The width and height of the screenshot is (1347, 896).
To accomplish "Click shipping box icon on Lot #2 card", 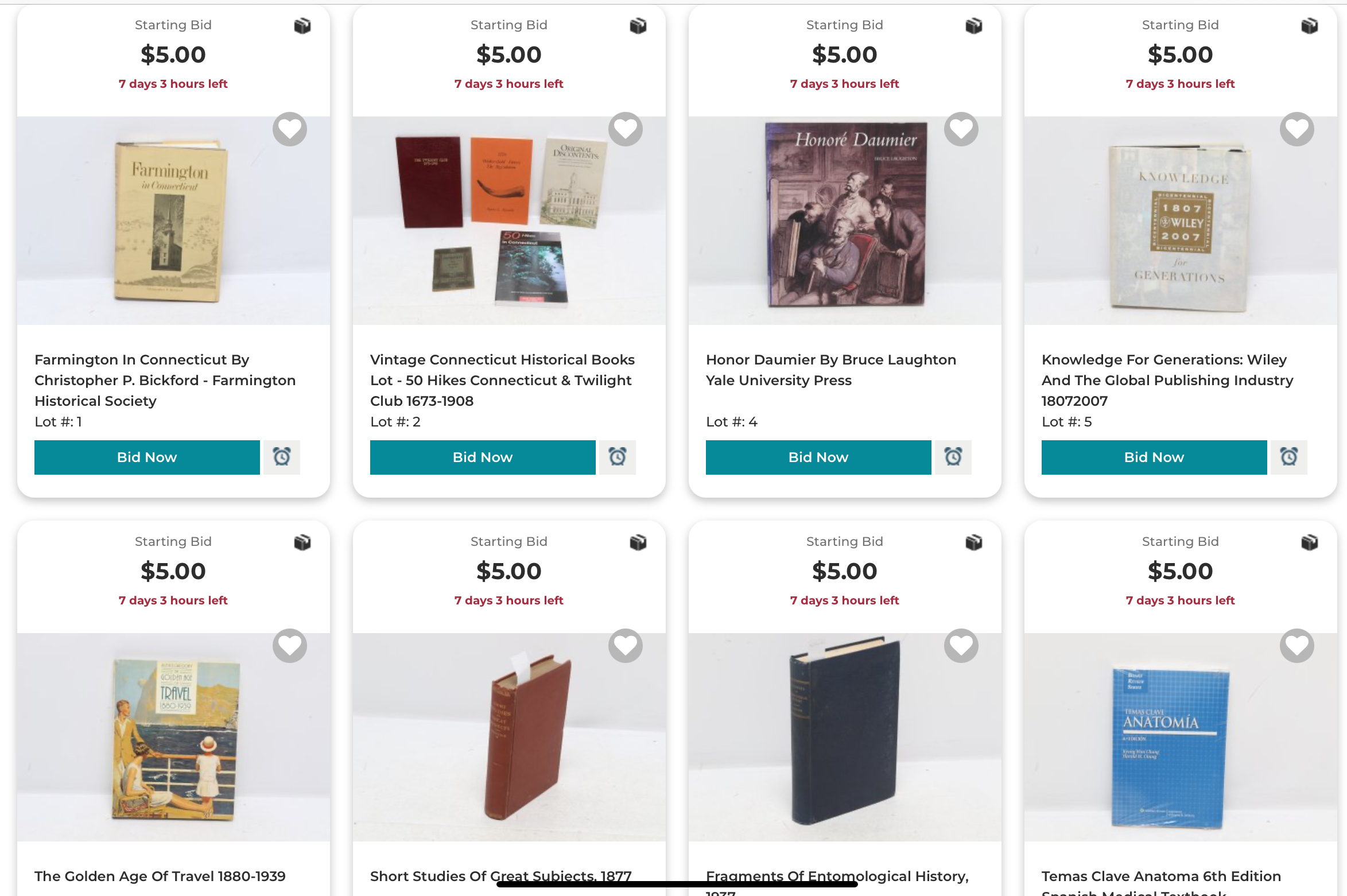I will (638, 26).
